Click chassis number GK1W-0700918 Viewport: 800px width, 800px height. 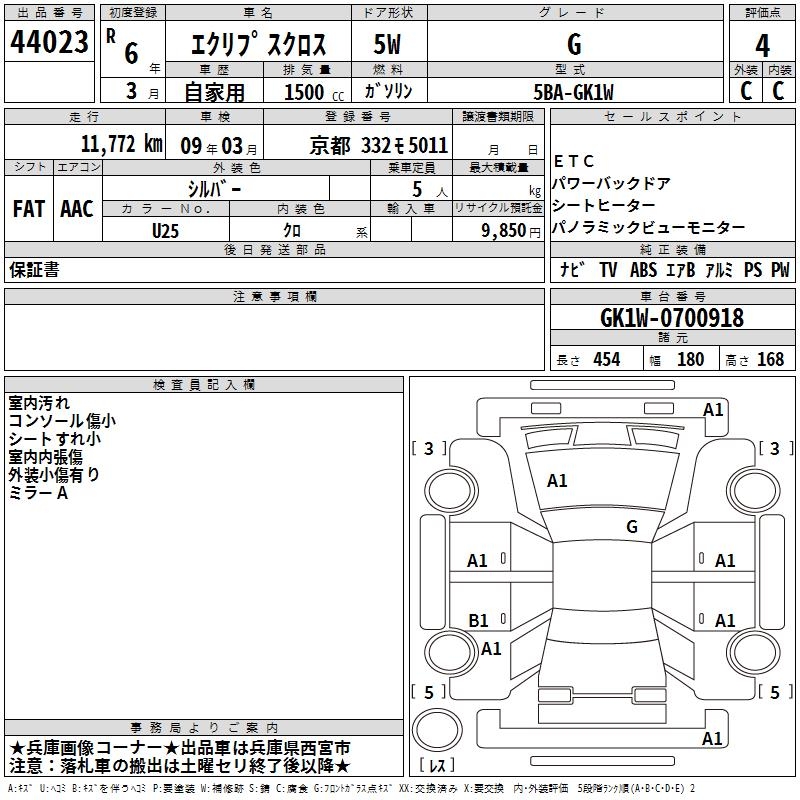pyautogui.click(x=672, y=318)
